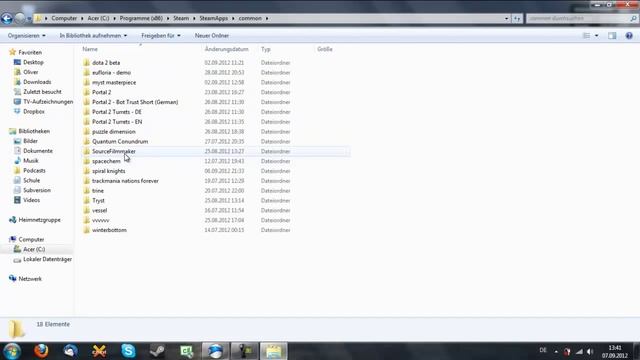Go back with the Explorer back arrow
Screen dimensions: 640x360
pyautogui.click(x=7, y=18)
